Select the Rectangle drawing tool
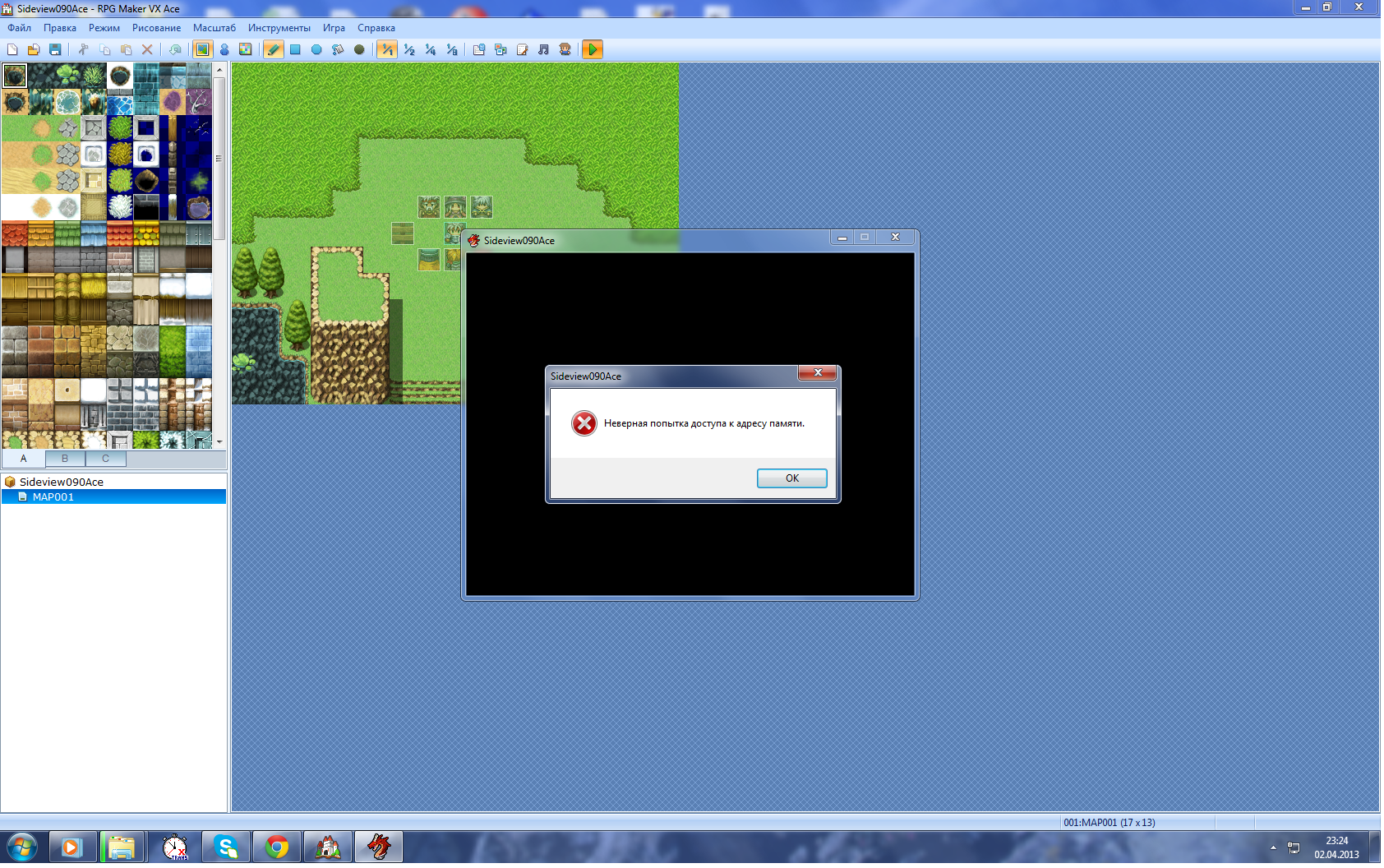The image size is (1384, 868). [x=295, y=50]
